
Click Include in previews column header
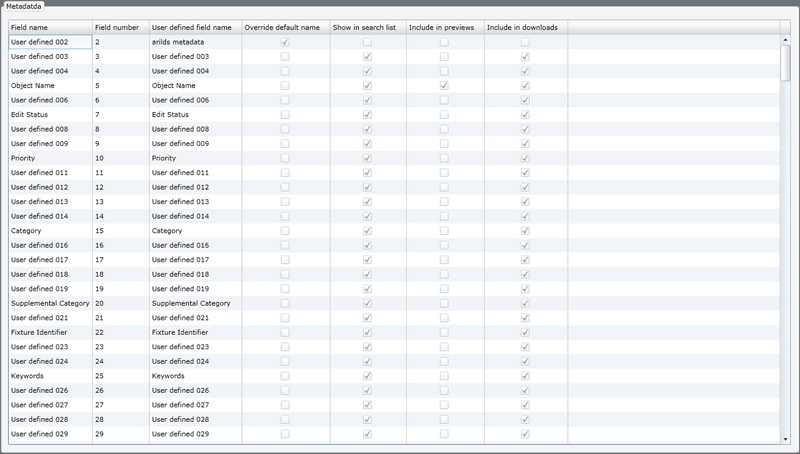(443, 27)
